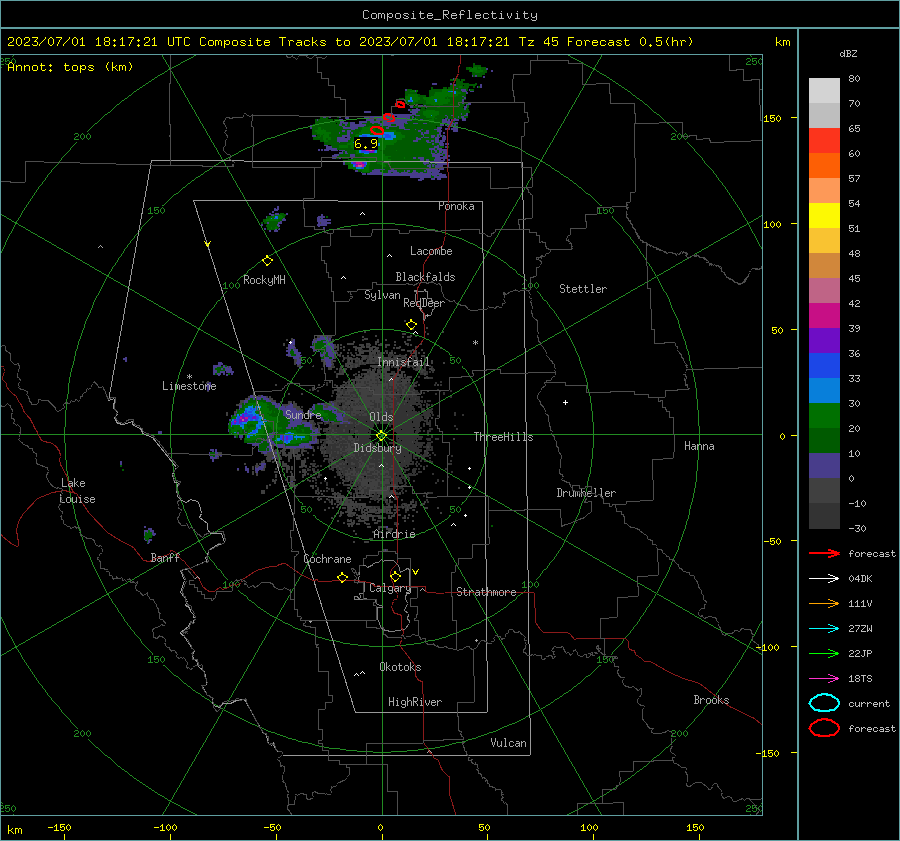The height and width of the screenshot is (841, 900).
Task: Click the cyan current ellipse icon
Action: pyautogui.click(x=824, y=703)
